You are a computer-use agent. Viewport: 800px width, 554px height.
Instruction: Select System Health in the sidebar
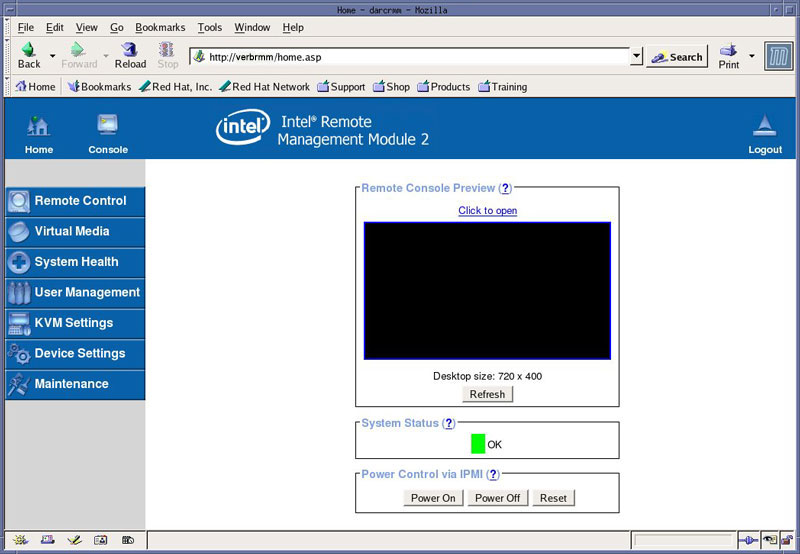75,262
